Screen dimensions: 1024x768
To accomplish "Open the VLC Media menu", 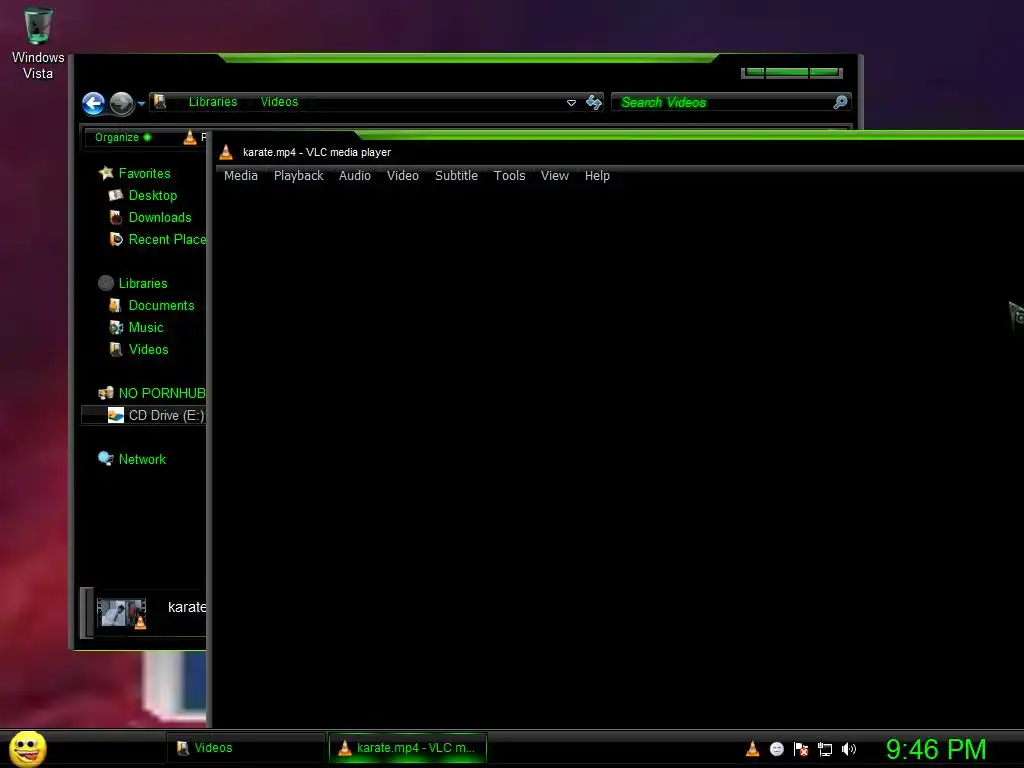I will click(240, 176).
